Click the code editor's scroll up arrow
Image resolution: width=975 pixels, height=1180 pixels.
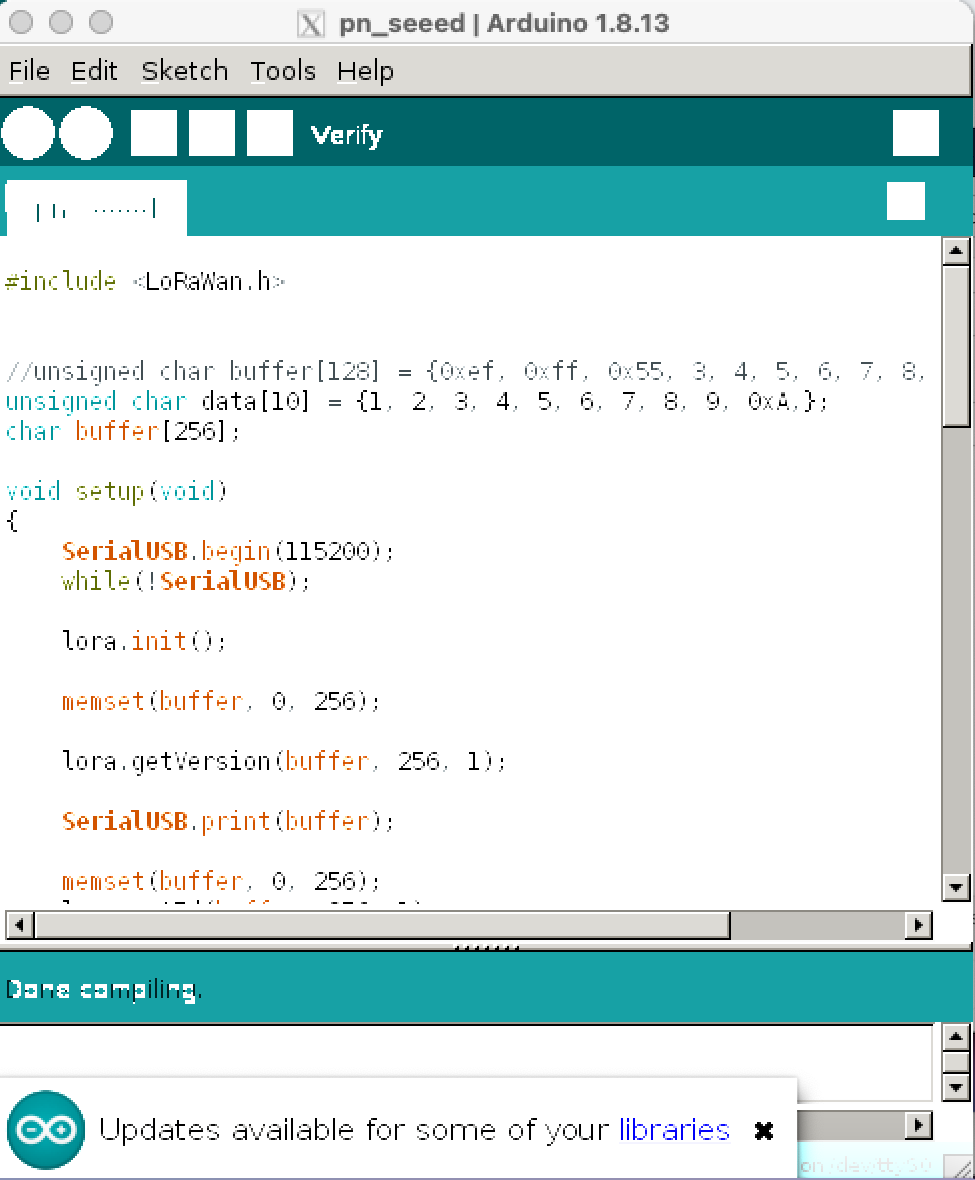[956, 251]
